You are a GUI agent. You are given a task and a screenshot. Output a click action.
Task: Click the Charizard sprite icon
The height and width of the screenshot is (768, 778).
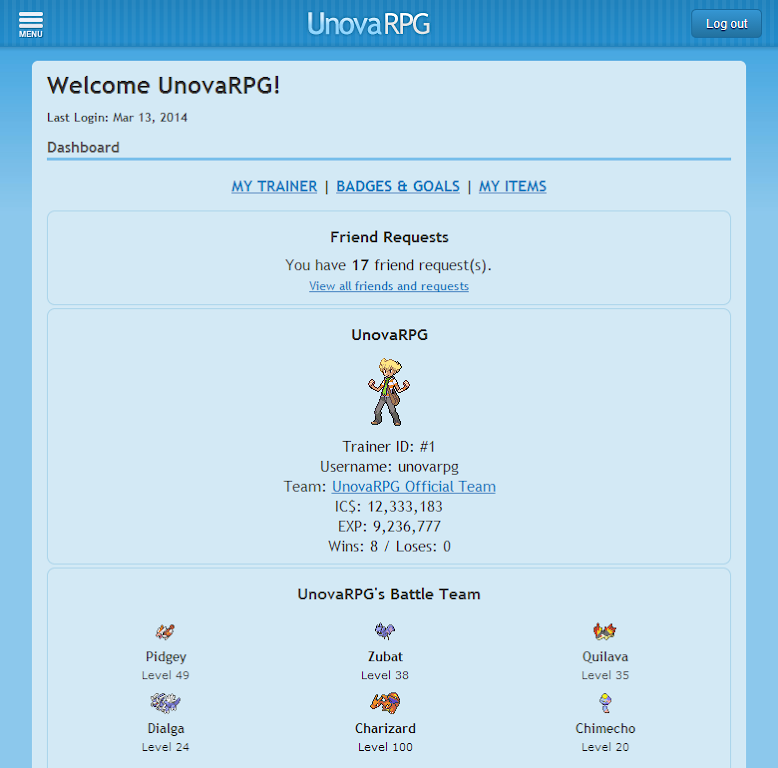(385, 703)
